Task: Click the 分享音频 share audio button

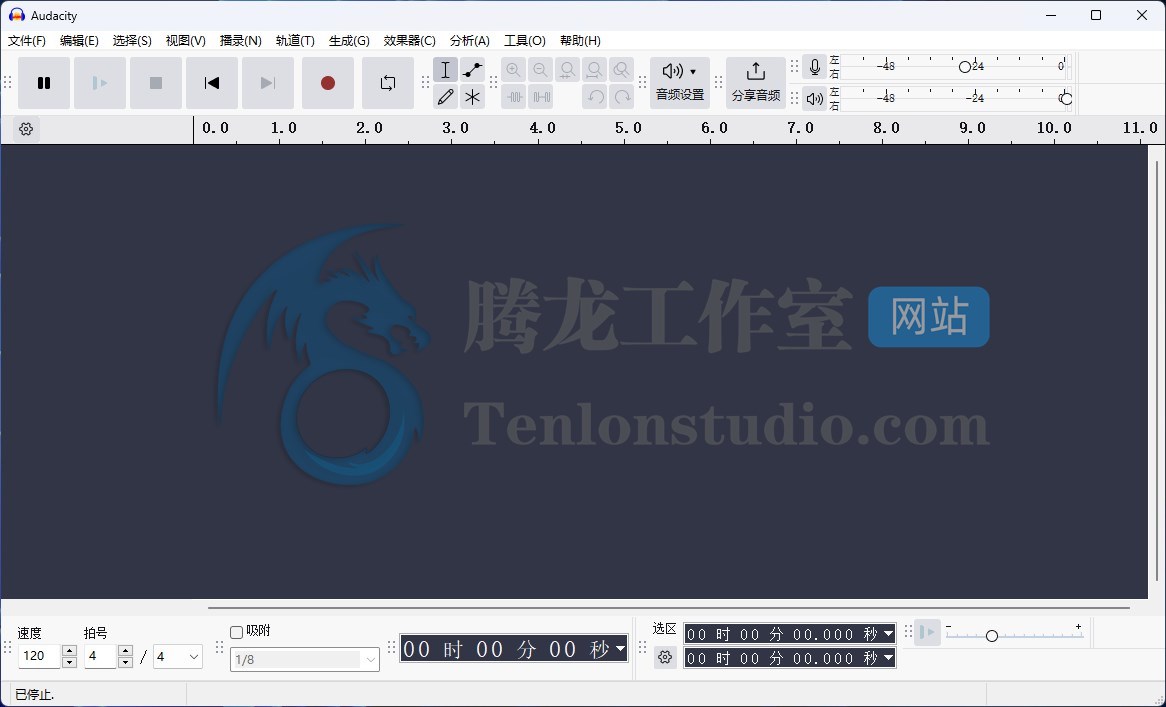Action: click(x=756, y=83)
